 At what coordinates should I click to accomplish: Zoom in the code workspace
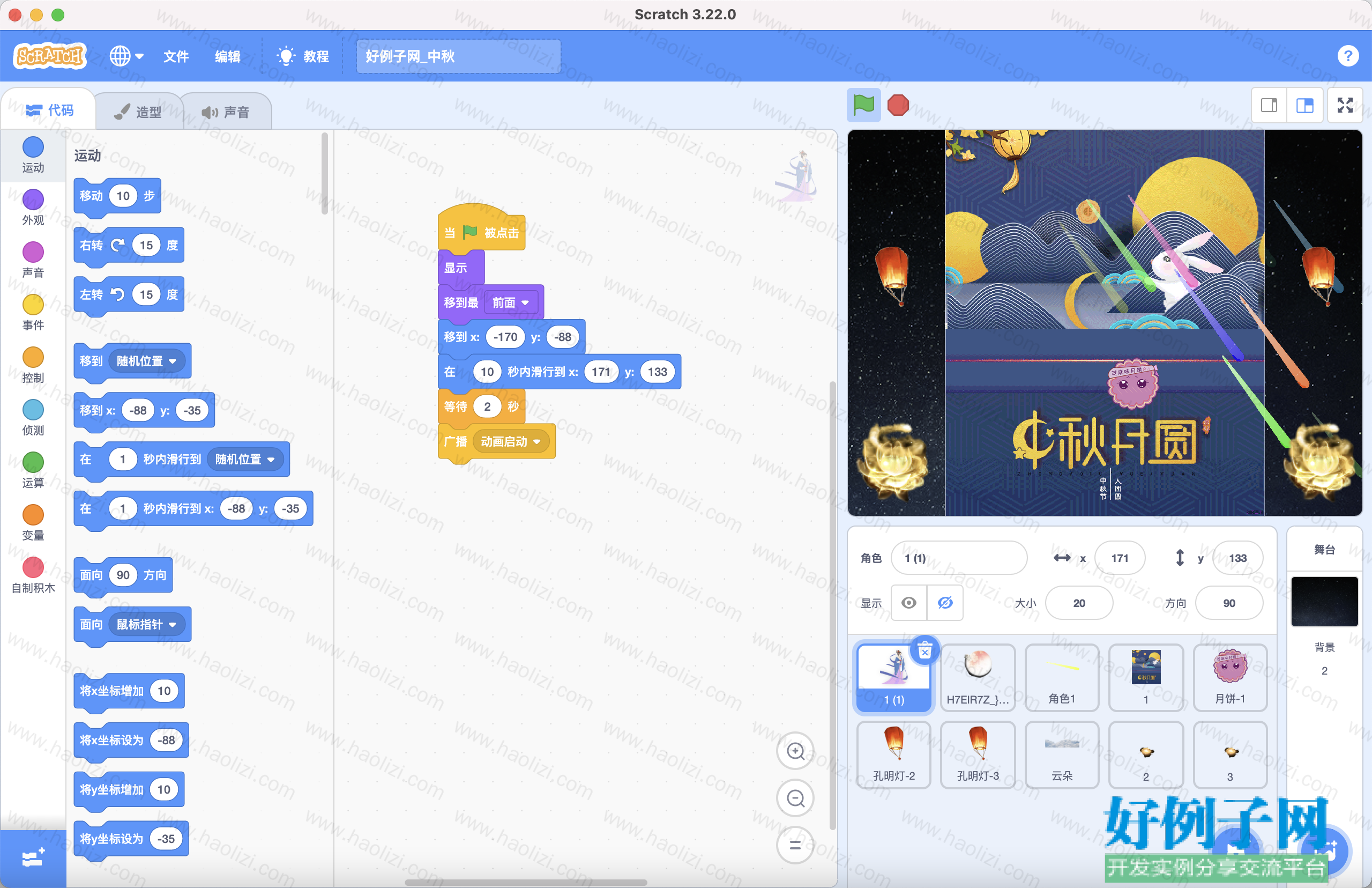(795, 751)
